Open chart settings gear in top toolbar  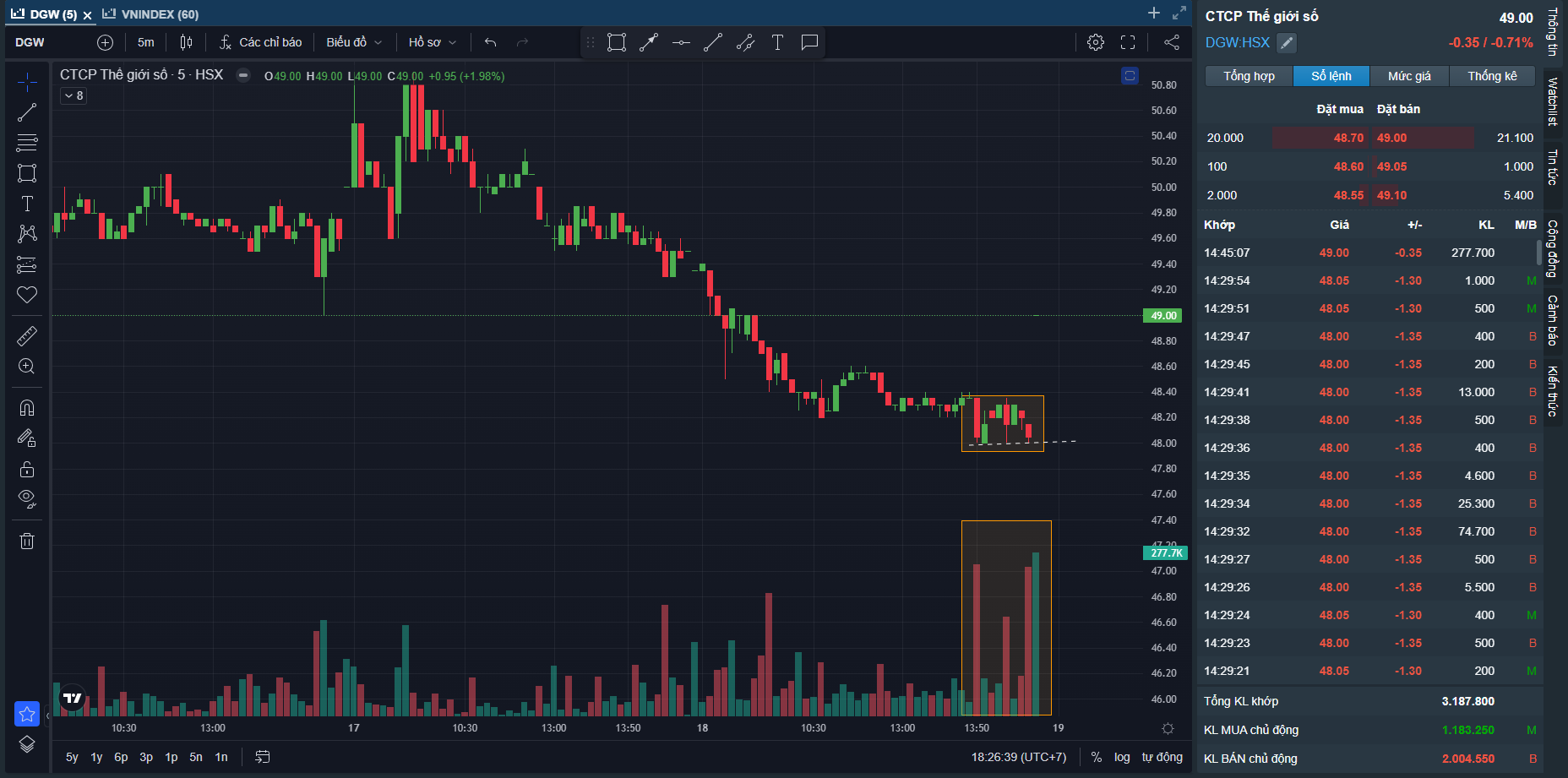tap(1096, 42)
